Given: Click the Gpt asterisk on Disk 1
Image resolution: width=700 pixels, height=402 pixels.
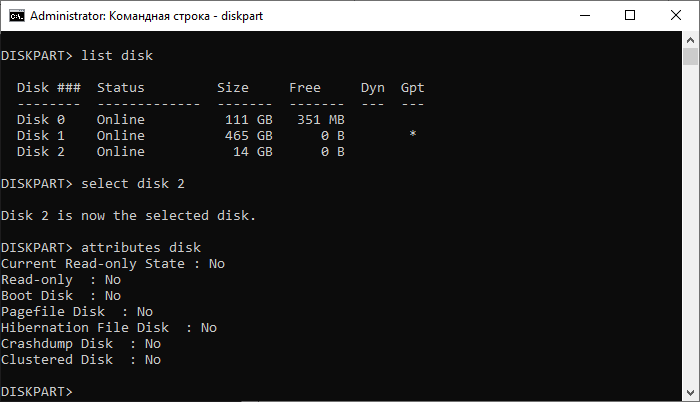Looking at the screenshot, I should point(412,135).
